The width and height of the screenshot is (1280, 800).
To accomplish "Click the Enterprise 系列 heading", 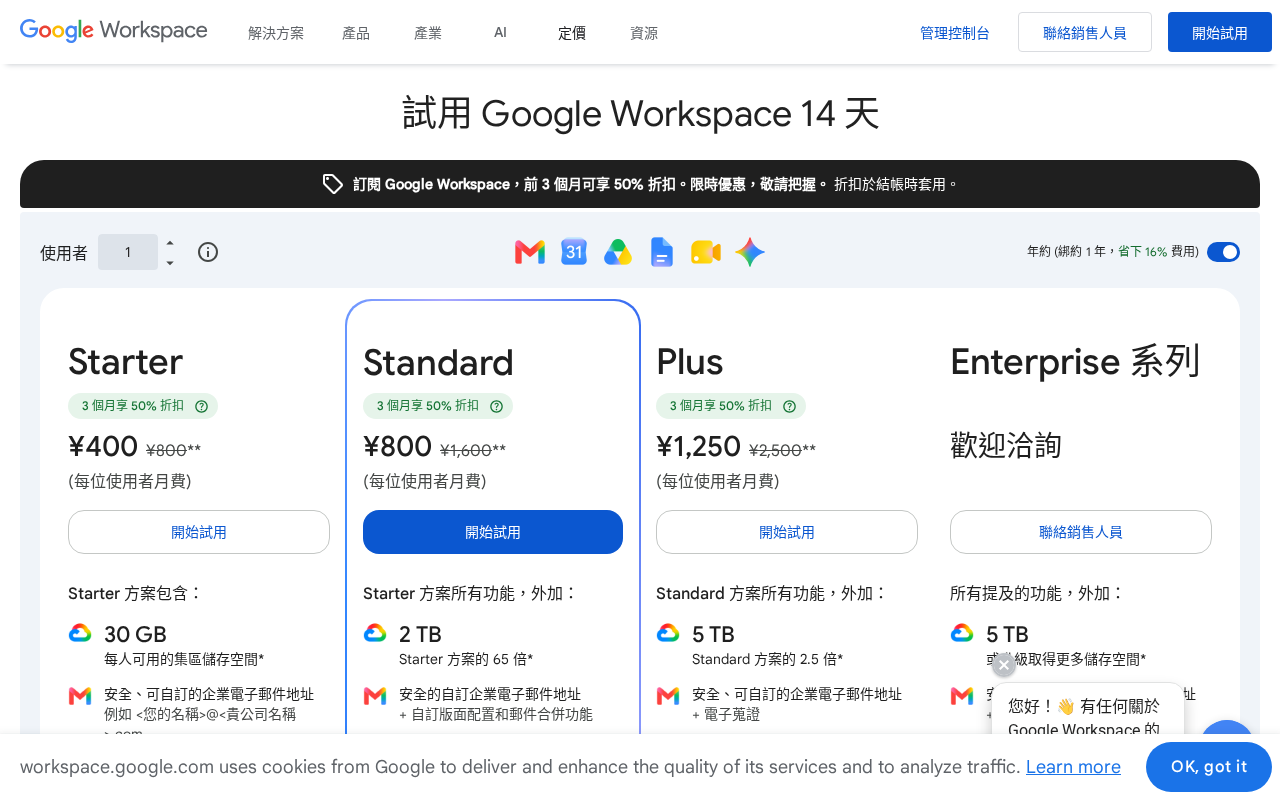I will point(1075,361).
